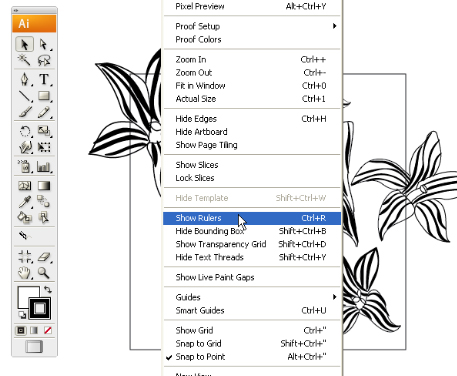The width and height of the screenshot is (457, 376).
Task: Select the Symbol Sprayer tool
Action: [x=25, y=166]
